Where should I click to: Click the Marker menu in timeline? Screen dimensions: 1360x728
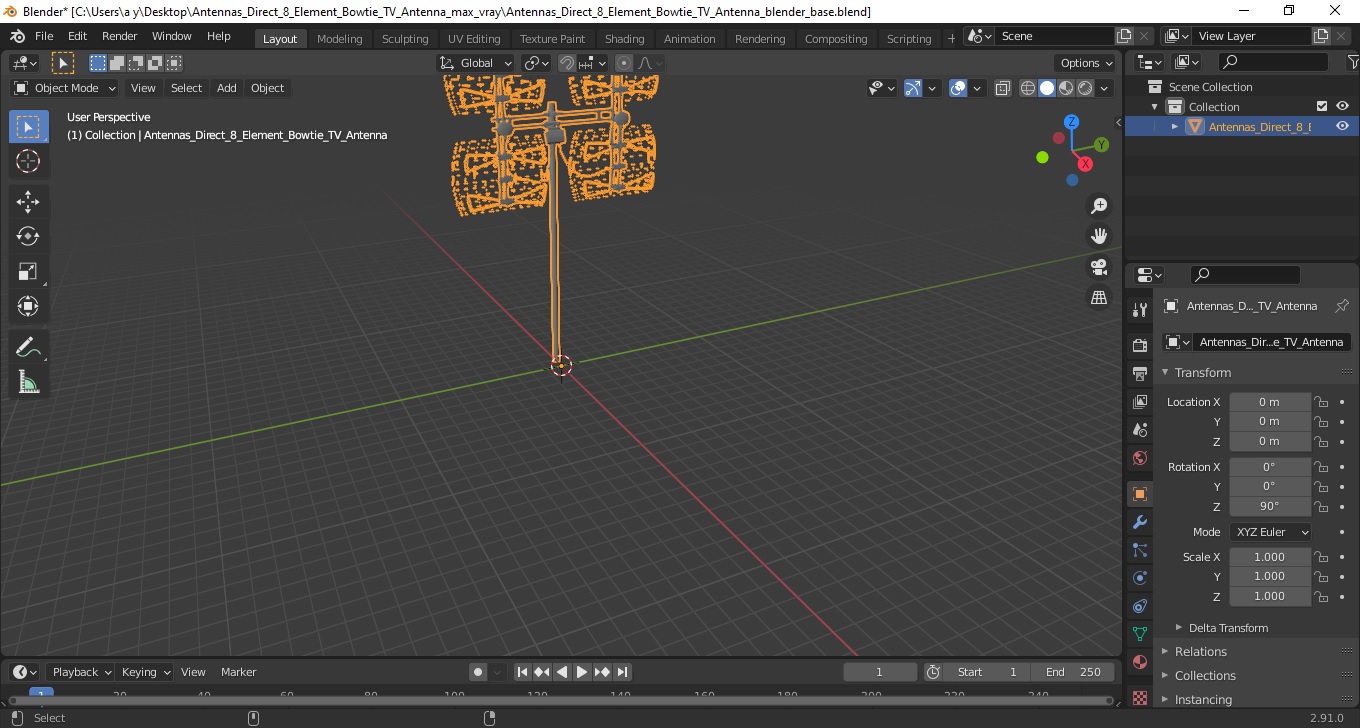(238, 672)
